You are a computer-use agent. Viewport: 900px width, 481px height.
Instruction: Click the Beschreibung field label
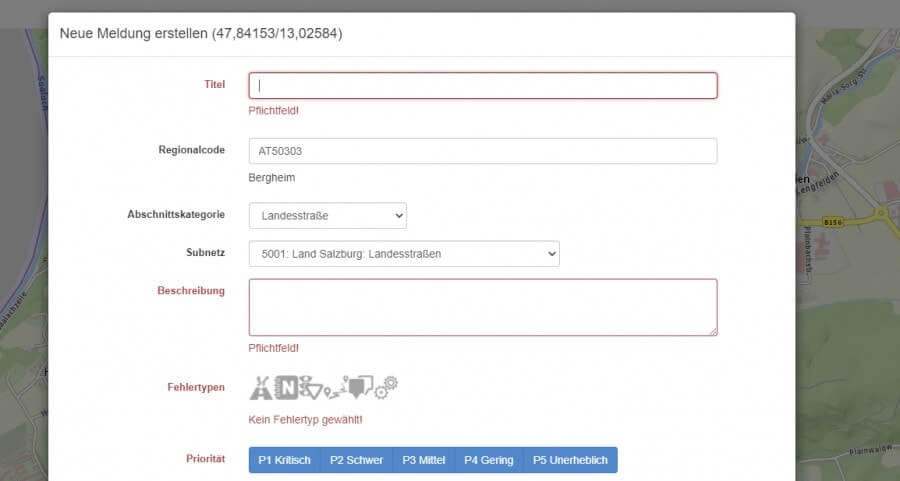[191, 291]
